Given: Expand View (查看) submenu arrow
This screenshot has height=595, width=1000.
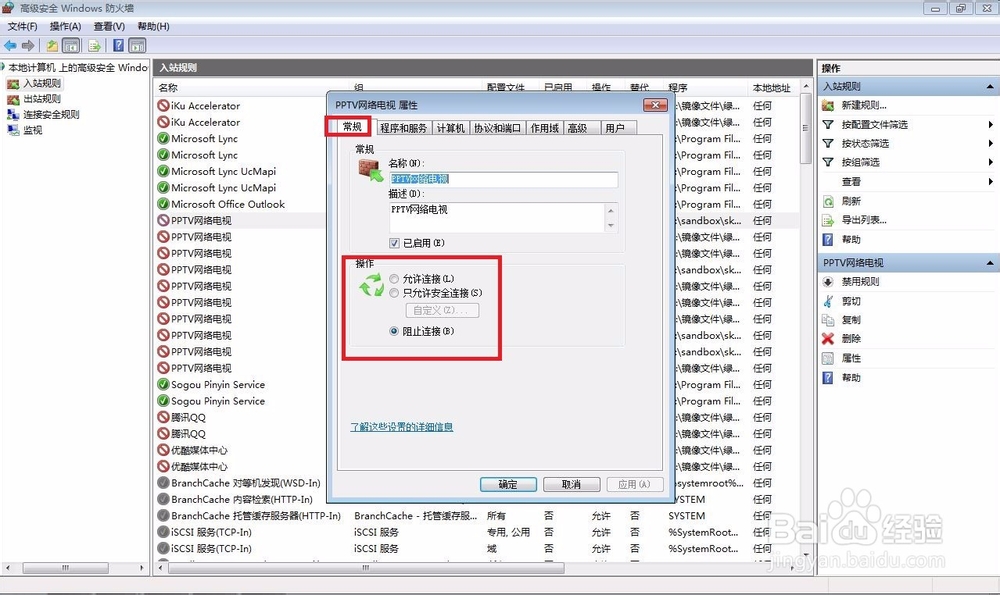Looking at the screenshot, I should (x=990, y=182).
